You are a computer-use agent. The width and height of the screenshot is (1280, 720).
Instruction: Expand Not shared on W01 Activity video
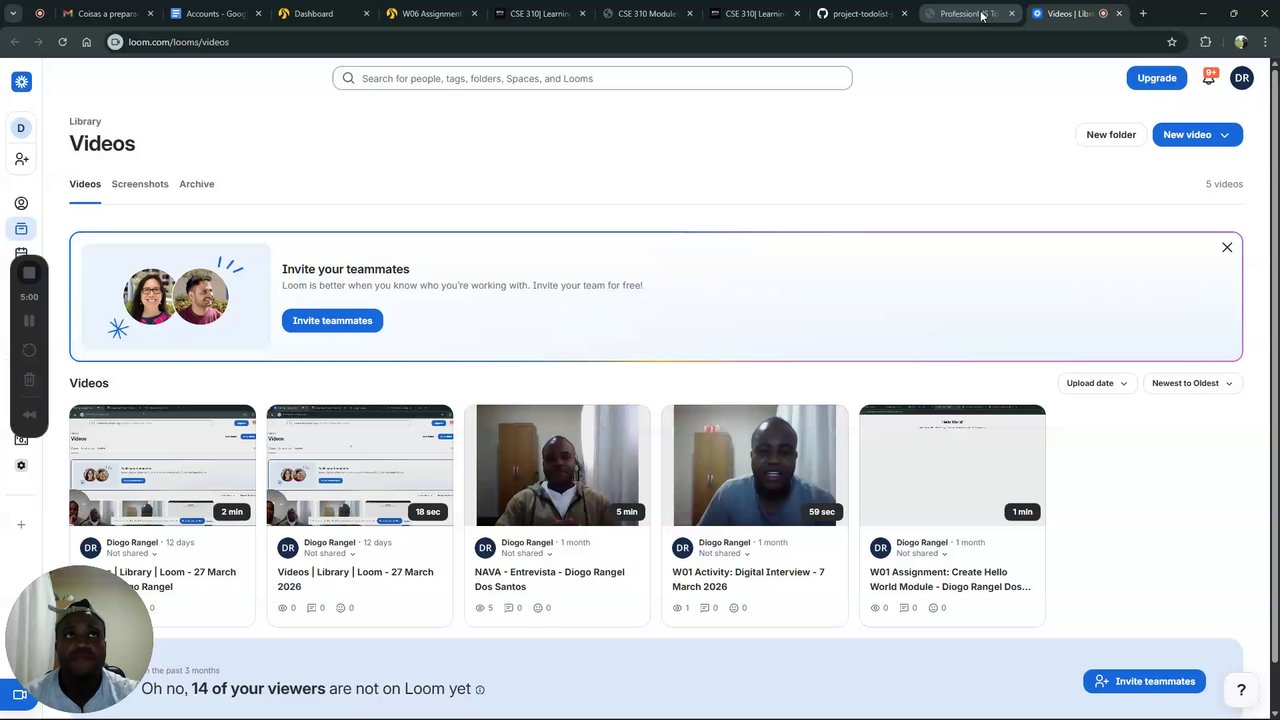(723, 553)
